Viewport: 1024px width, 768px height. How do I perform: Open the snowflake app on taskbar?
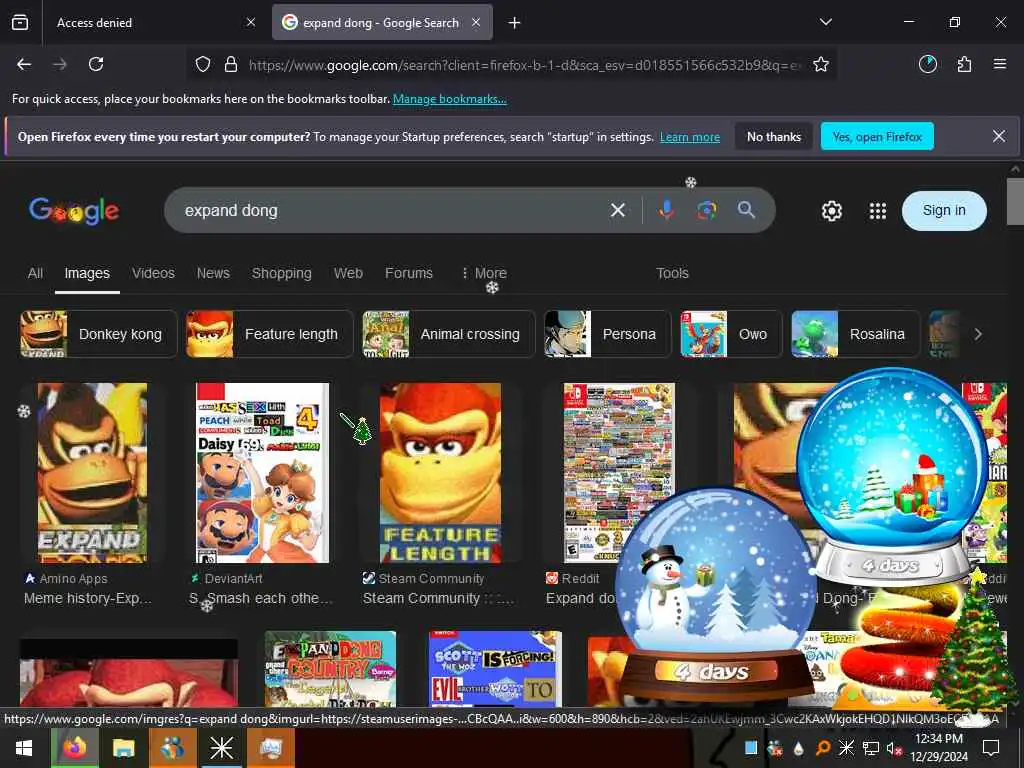pyautogui.click(x=221, y=748)
